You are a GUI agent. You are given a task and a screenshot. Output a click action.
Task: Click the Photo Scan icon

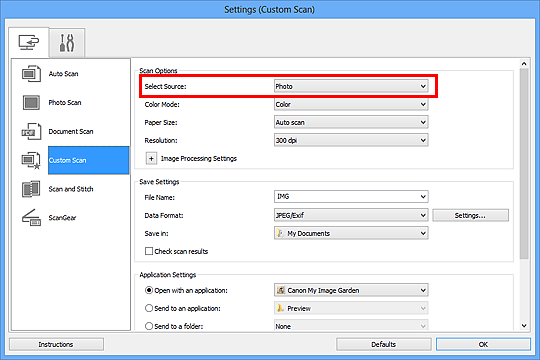click(x=31, y=102)
